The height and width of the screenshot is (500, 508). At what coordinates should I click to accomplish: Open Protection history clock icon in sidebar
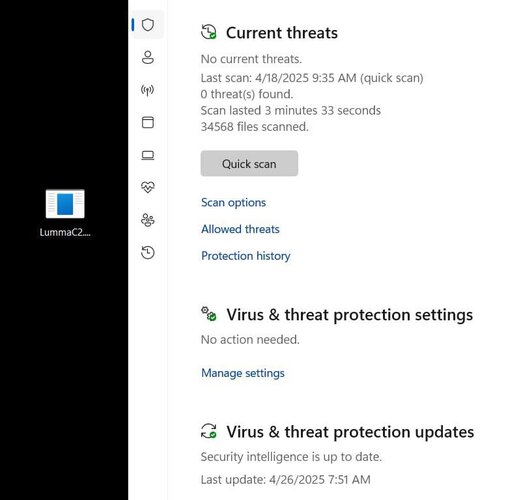148,252
